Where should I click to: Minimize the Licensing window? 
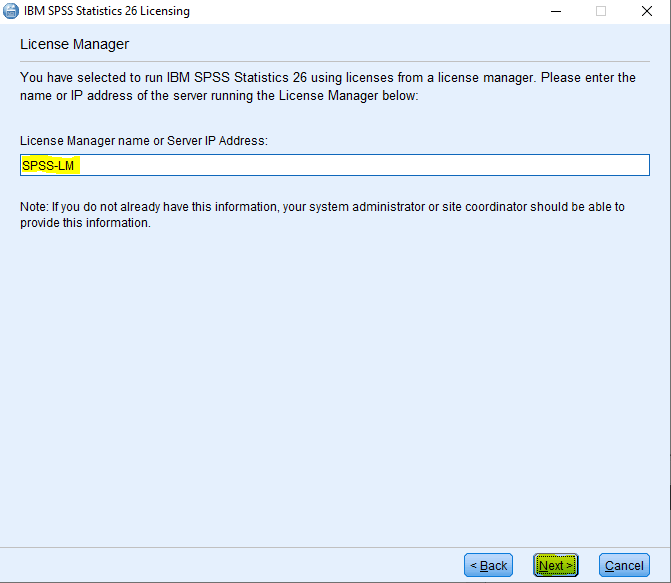pos(556,12)
